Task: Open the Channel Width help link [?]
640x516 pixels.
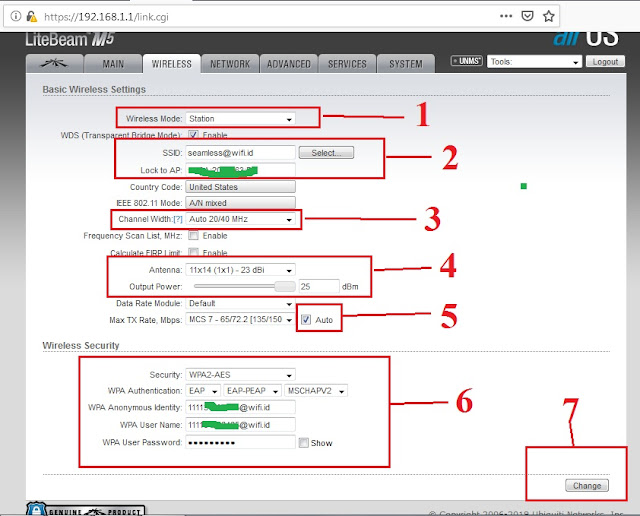Action: [178, 219]
